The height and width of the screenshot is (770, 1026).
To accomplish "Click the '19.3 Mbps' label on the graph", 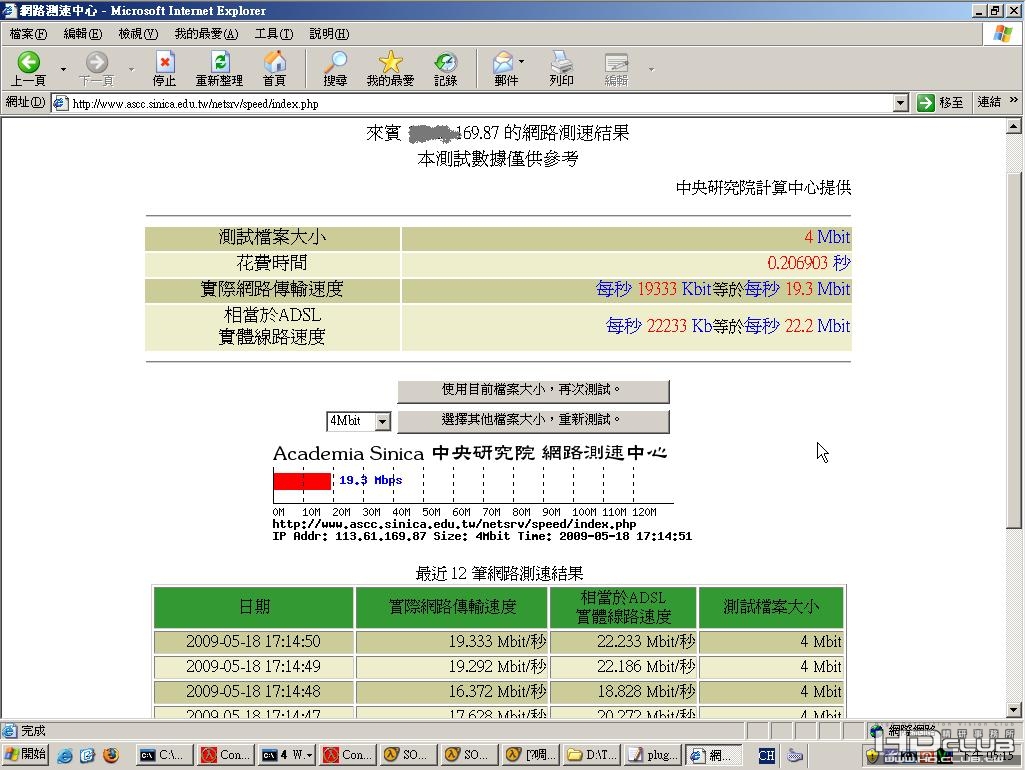I will [370, 480].
